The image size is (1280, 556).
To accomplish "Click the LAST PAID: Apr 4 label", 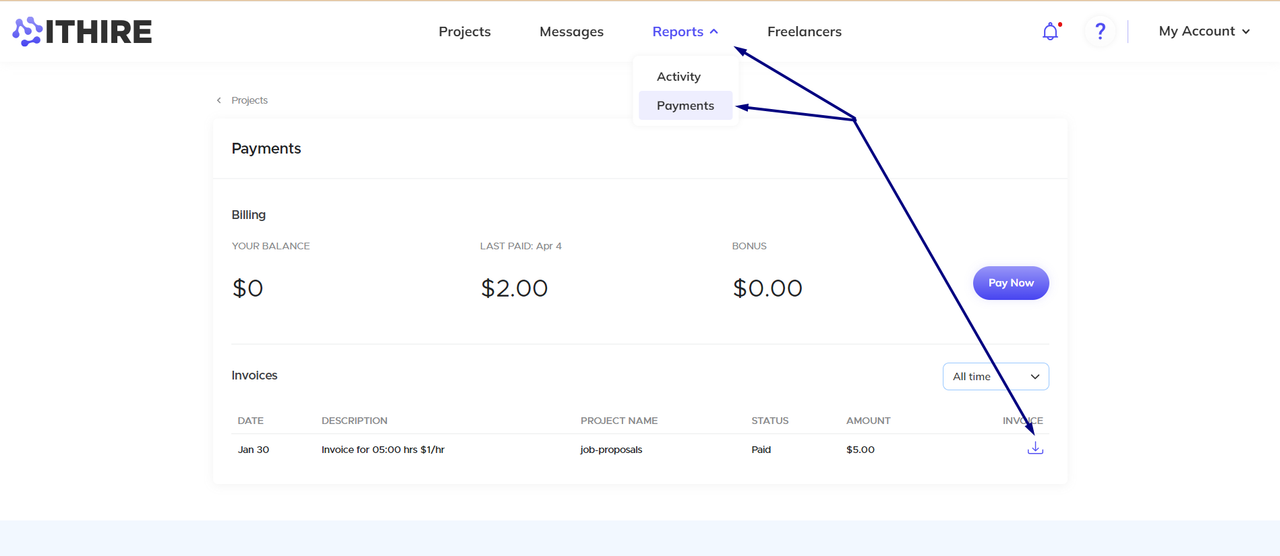I will click(x=521, y=246).
